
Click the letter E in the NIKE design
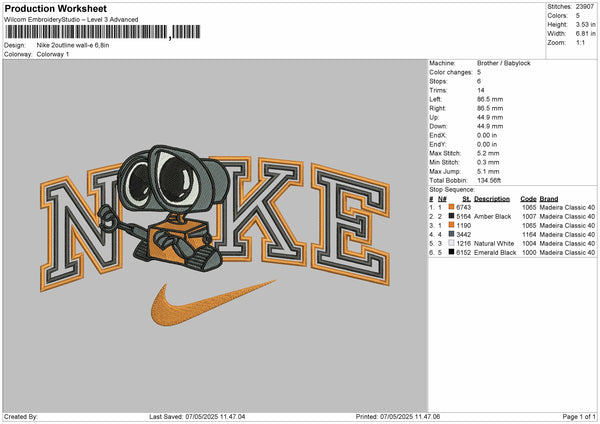pos(350,224)
